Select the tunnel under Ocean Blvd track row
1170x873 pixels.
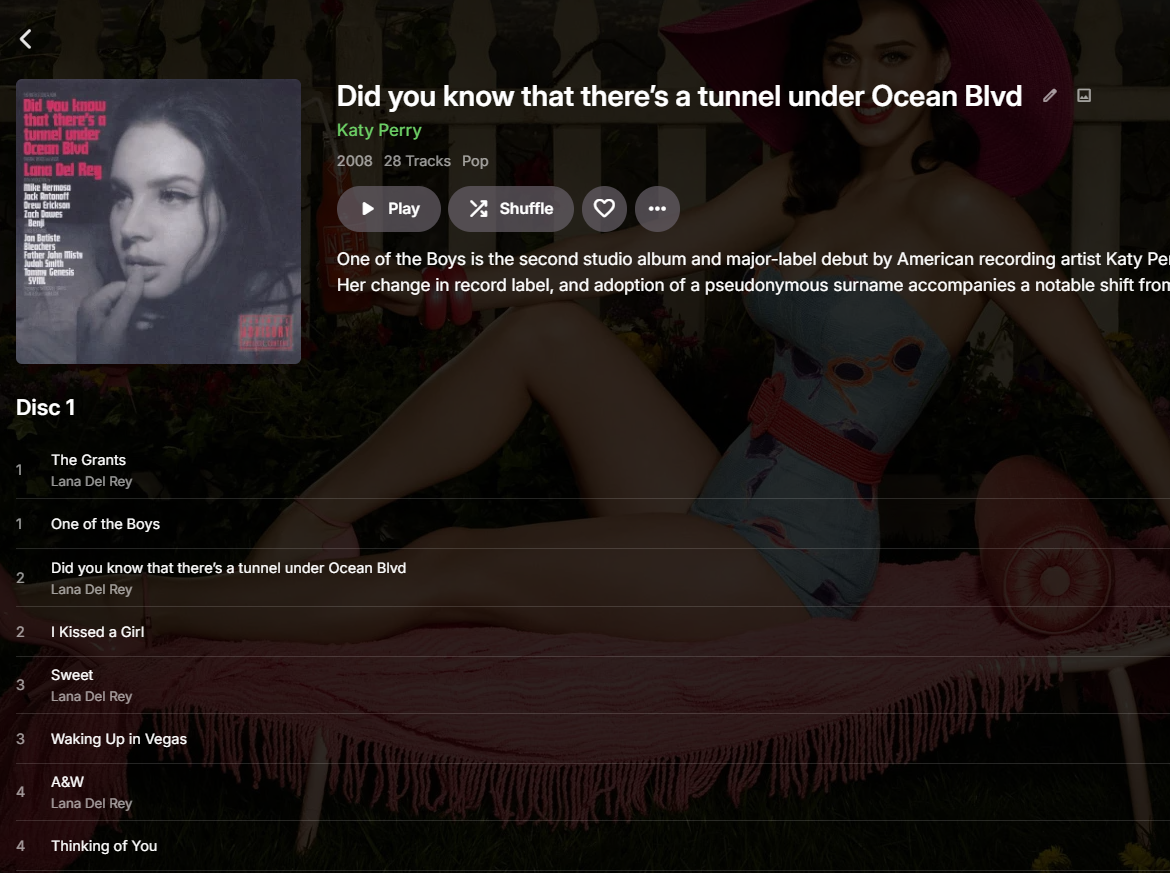click(592, 578)
